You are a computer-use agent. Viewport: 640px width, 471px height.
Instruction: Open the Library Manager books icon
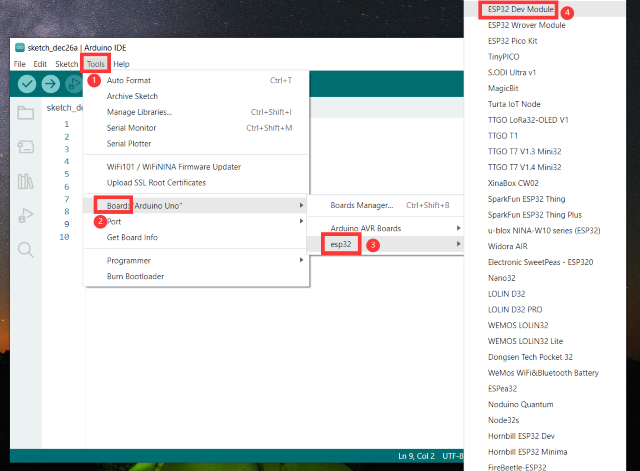click(x=25, y=181)
